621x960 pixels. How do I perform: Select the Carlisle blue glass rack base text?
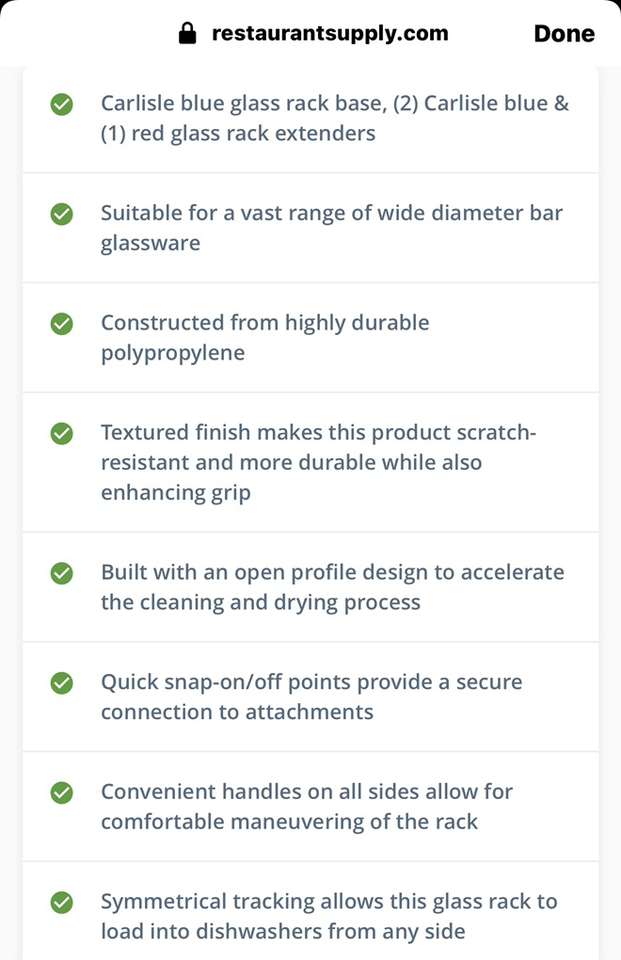pyautogui.click(x=334, y=103)
